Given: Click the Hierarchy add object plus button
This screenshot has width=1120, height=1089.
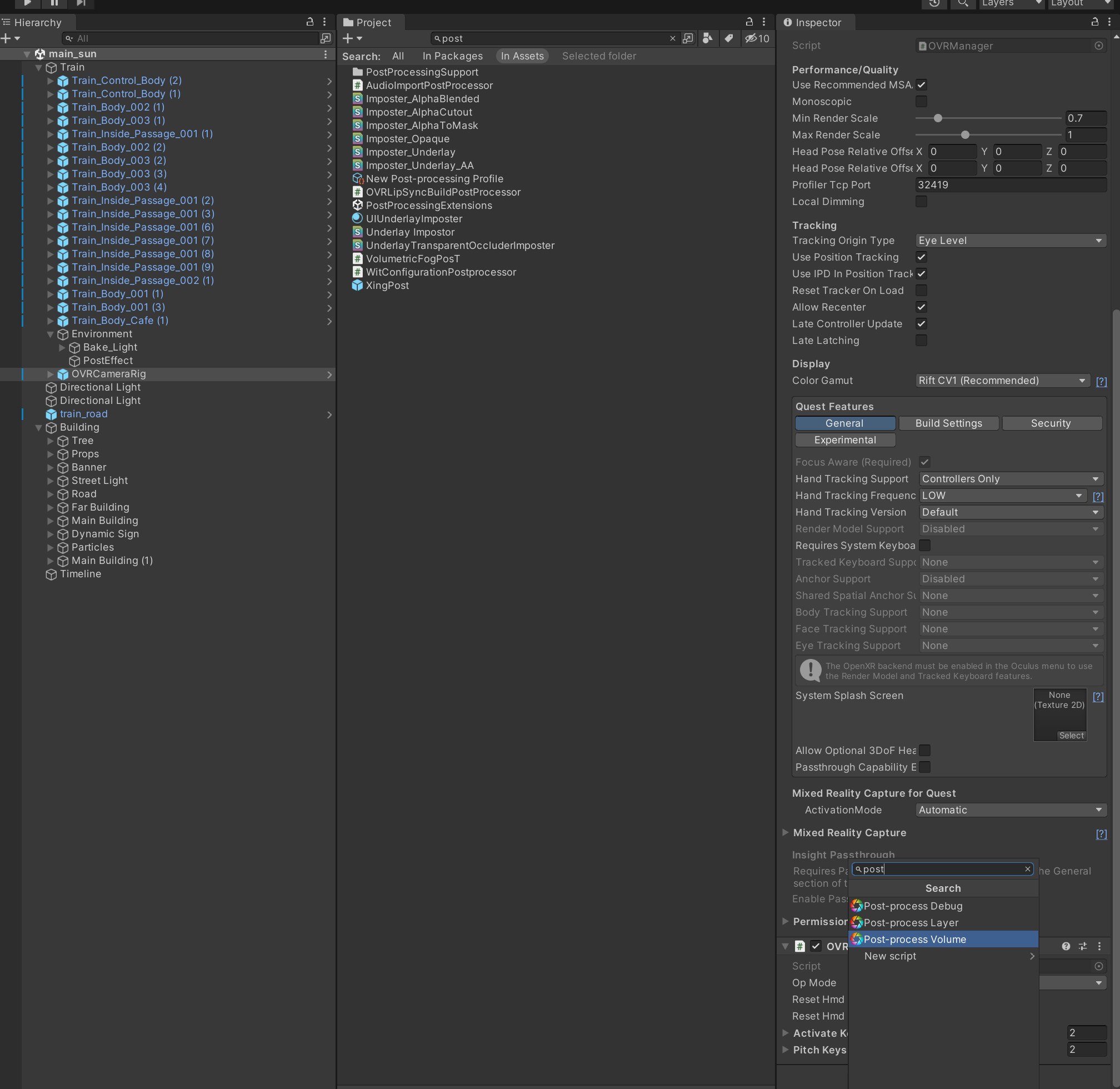Looking at the screenshot, I should tap(6, 38).
